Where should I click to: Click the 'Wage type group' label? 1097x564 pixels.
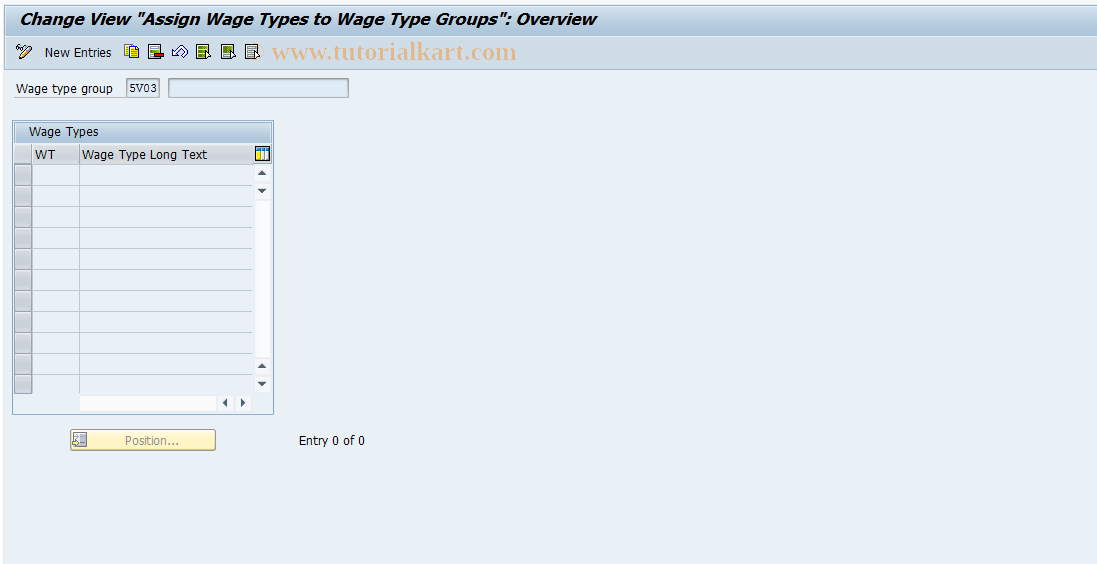pos(64,89)
